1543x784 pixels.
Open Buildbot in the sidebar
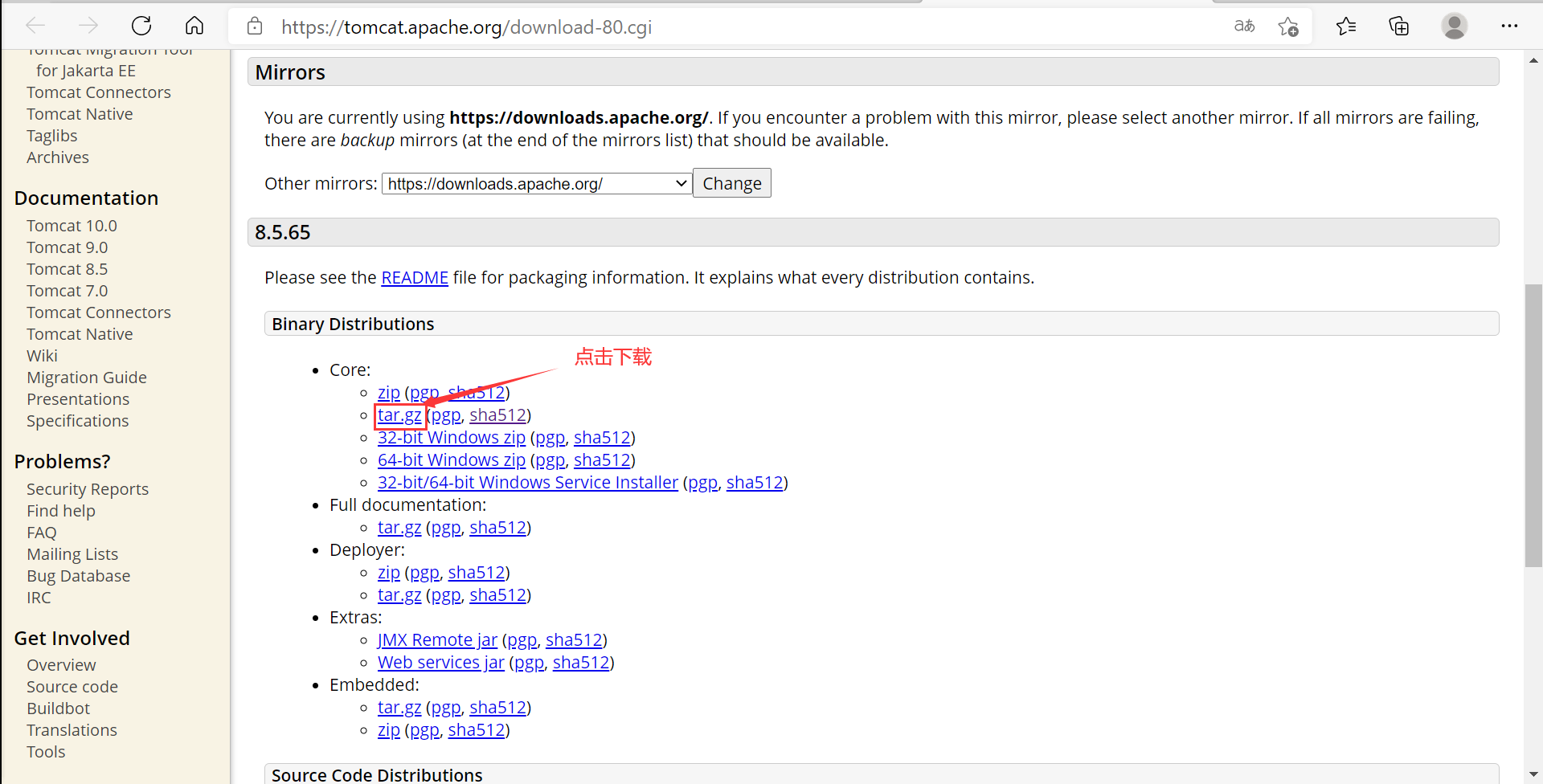click(x=58, y=708)
